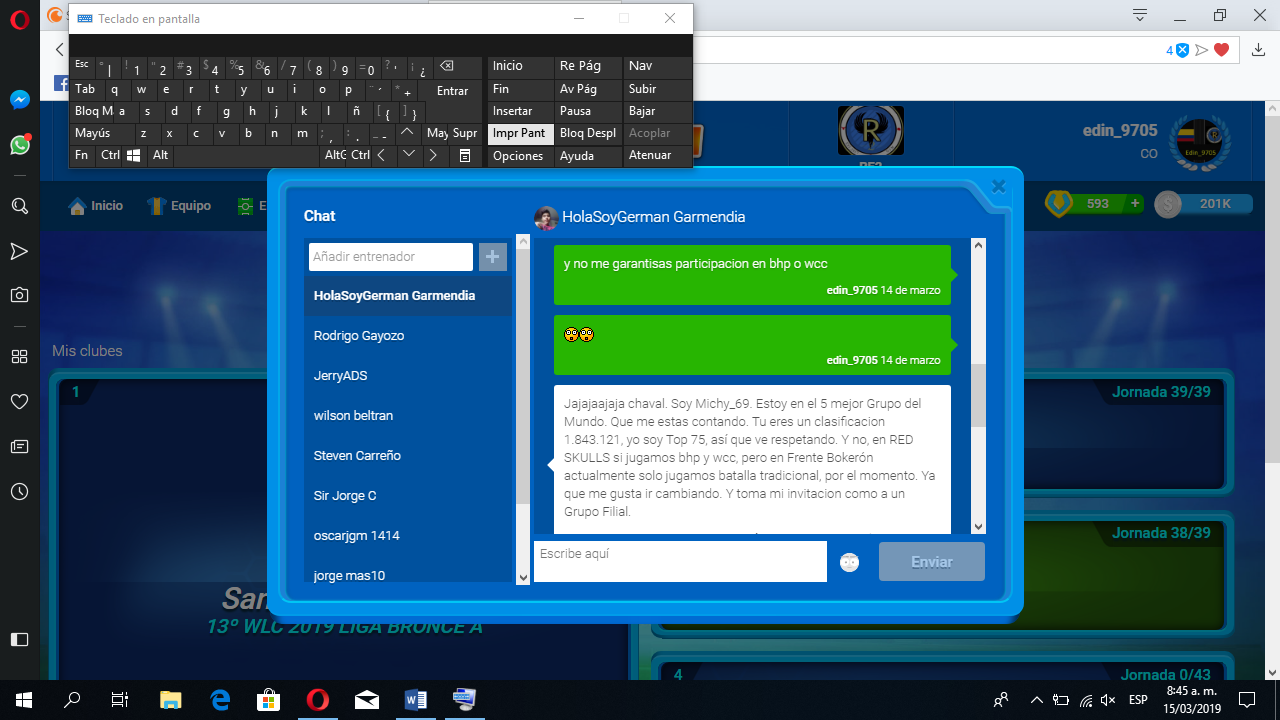This screenshot has width=1280, height=720.
Task: Select Steven Carreño in chat list
Action: [408, 456]
